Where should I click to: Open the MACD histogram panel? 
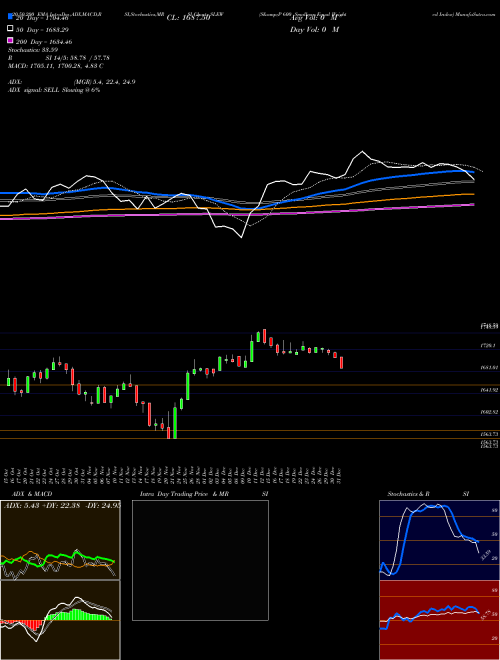[60, 620]
